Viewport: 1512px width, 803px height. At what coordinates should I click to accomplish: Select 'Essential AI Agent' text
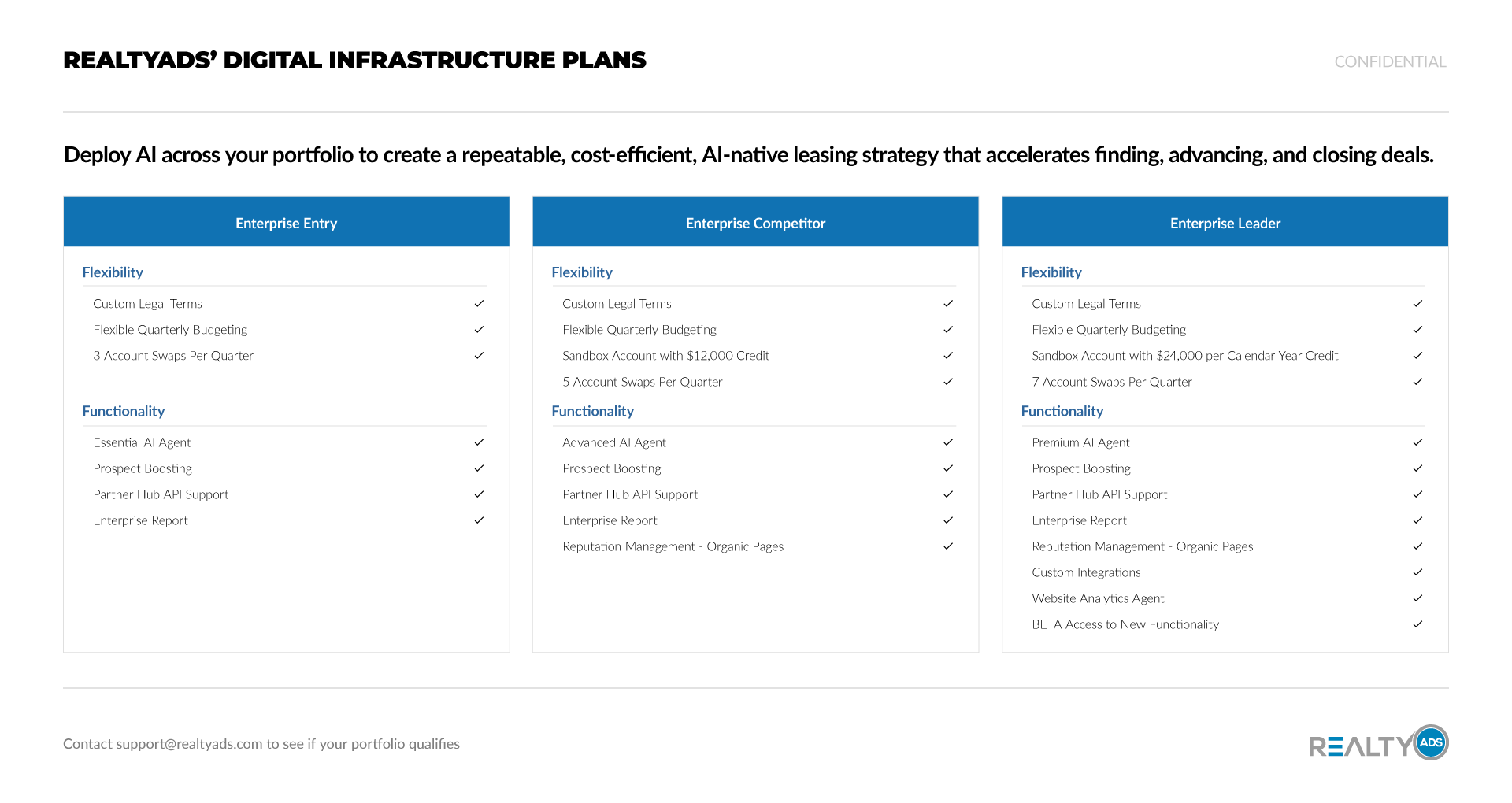click(142, 442)
